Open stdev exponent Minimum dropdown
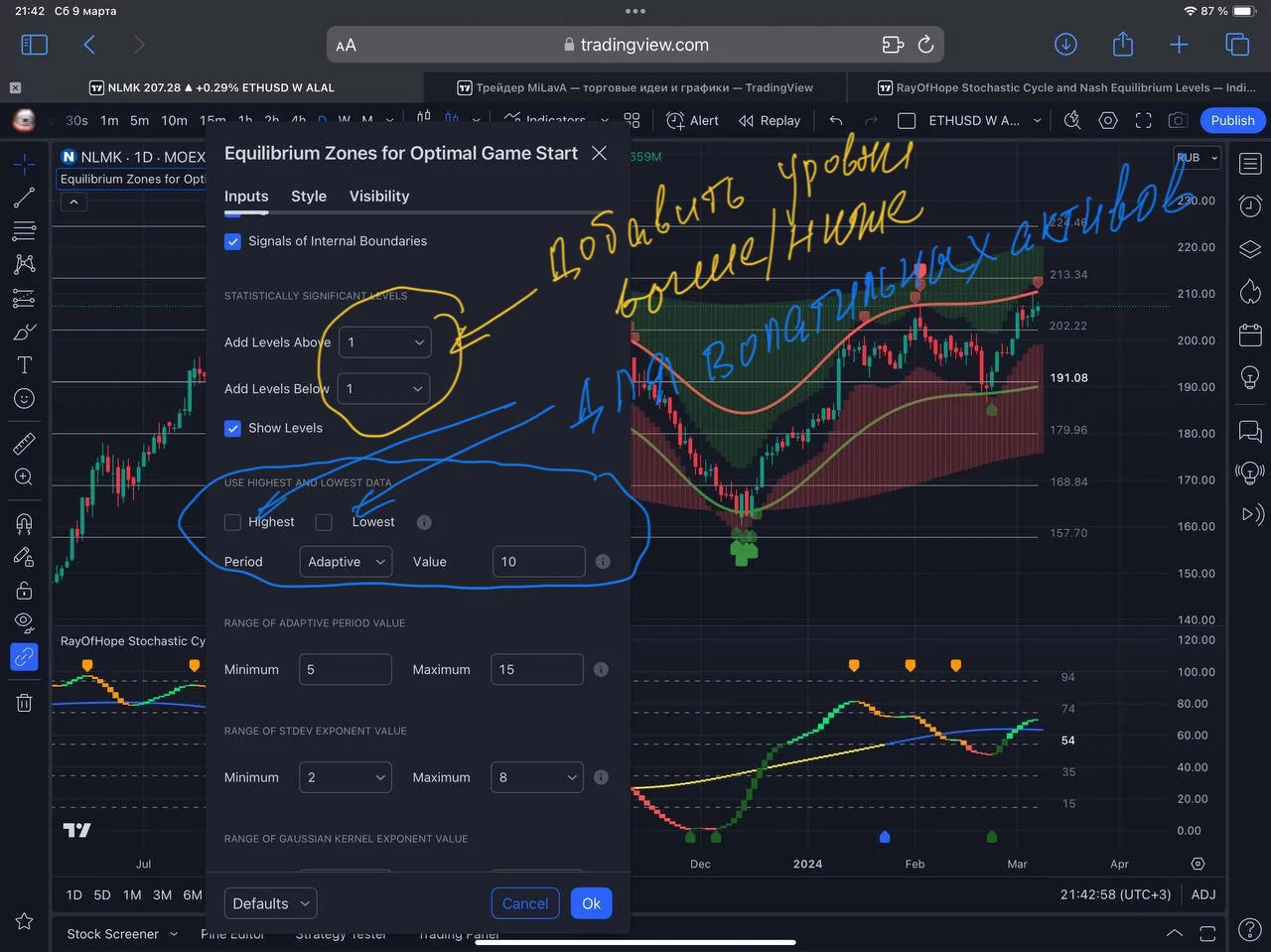 pyautogui.click(x=346, y=777)
